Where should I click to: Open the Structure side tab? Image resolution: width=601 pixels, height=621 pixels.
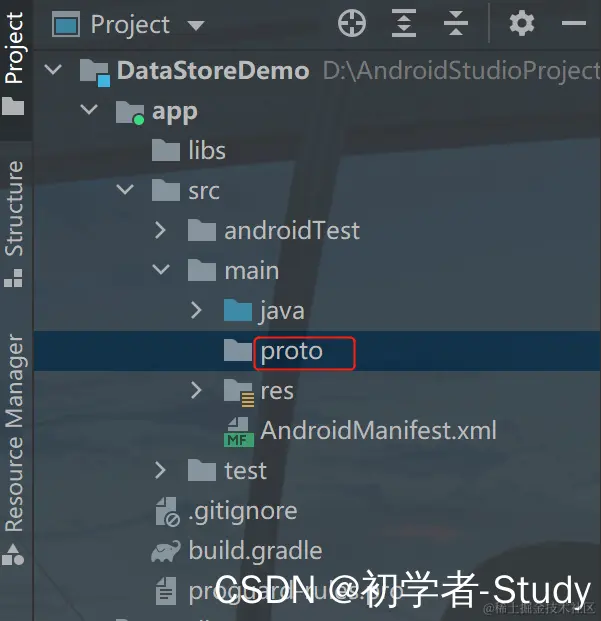pyautogui.click(x=14, y=224)
